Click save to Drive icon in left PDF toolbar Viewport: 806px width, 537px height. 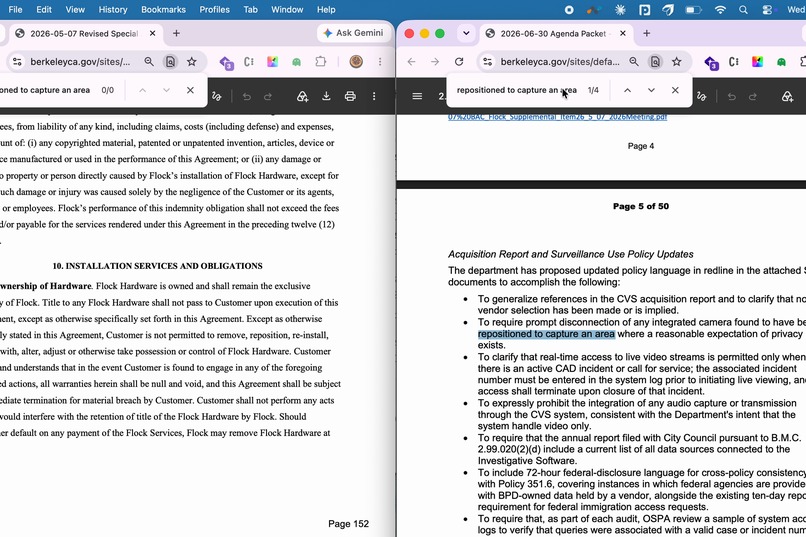[x=302, y=96]
